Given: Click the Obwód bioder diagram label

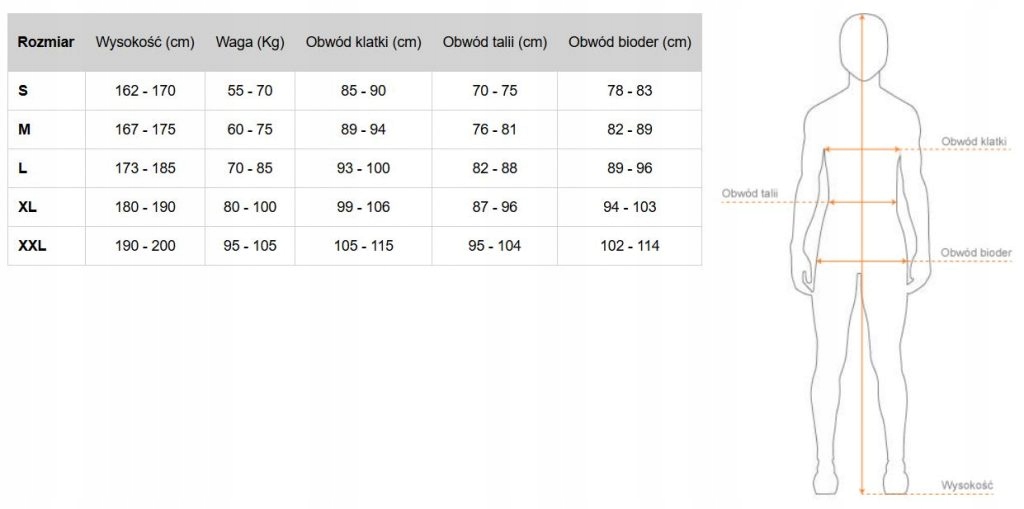Looking at the screenshot, I should point(976,252).
